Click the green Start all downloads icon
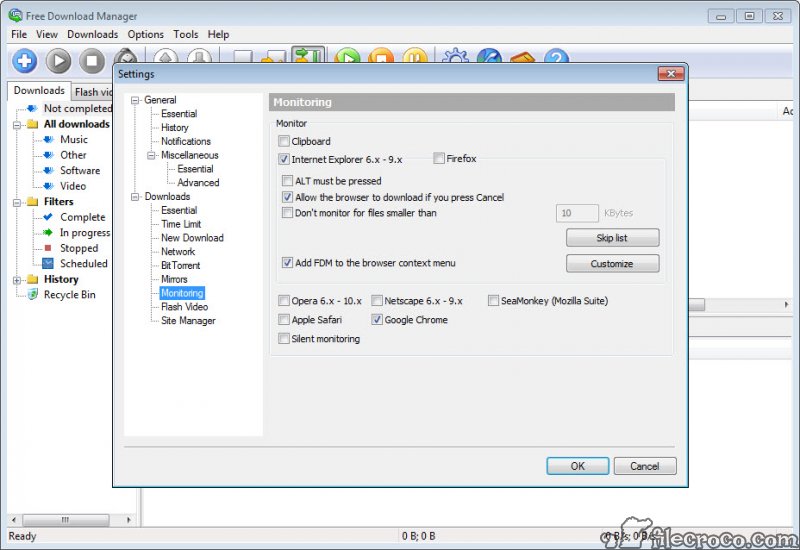 point(347,56)
